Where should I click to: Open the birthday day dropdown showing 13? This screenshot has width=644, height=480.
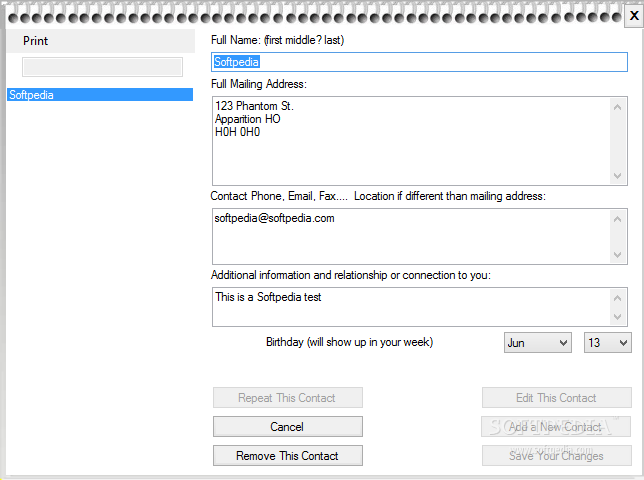pyautogui.click(x=607, y=342)
